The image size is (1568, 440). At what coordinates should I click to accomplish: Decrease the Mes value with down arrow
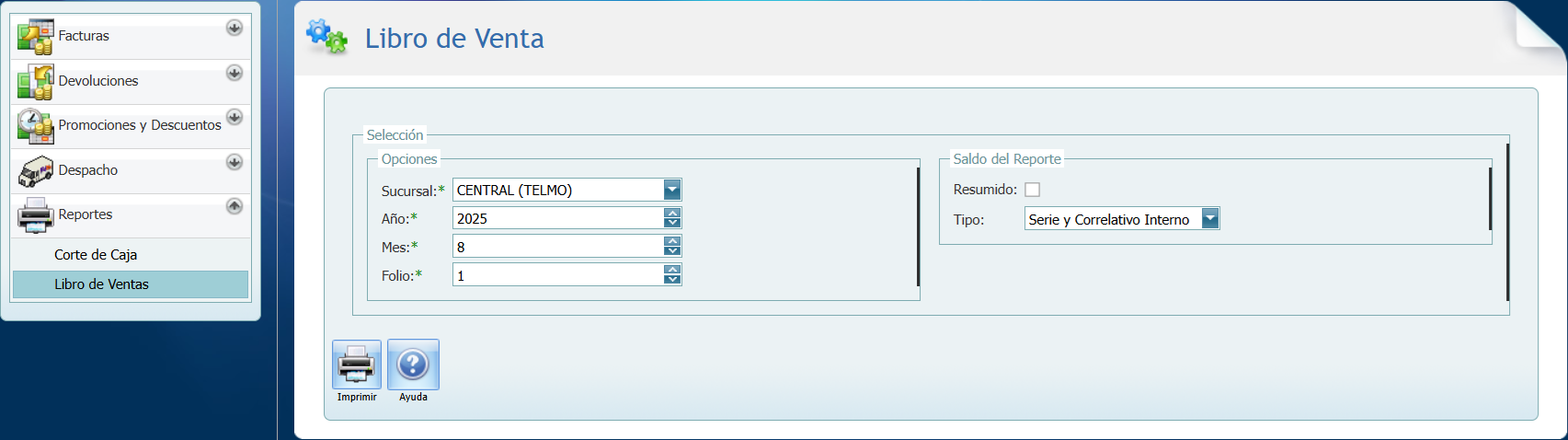(x=672, y=251)
